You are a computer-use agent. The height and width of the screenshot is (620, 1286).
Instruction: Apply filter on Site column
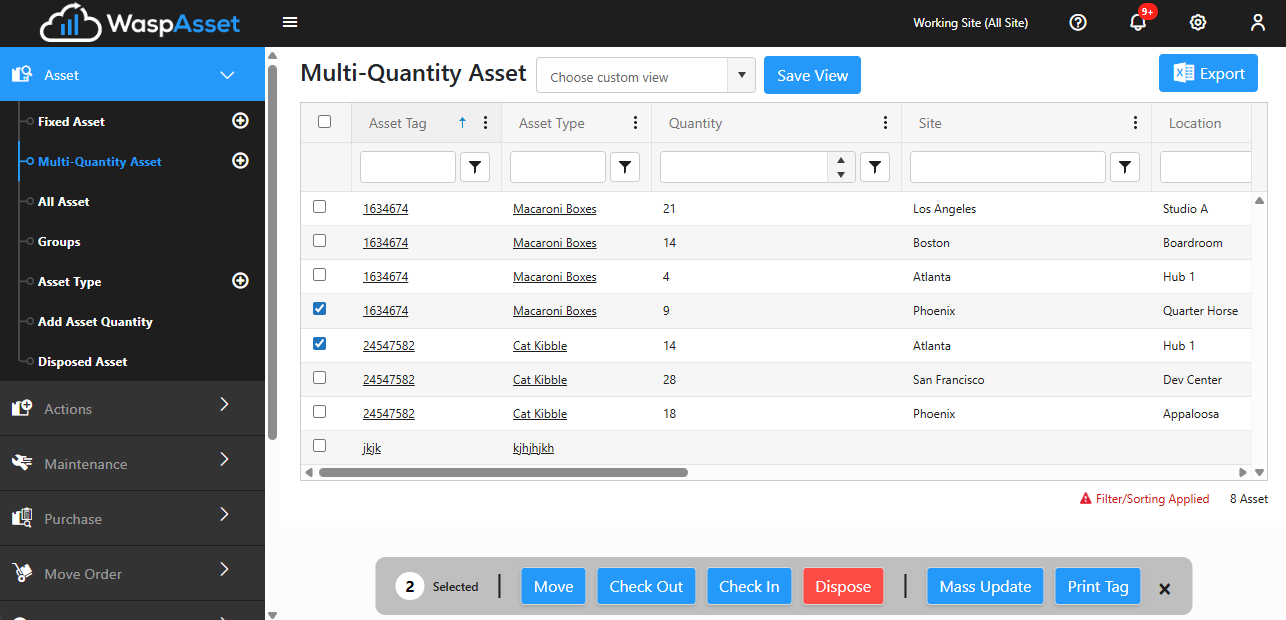[1125, 167]
